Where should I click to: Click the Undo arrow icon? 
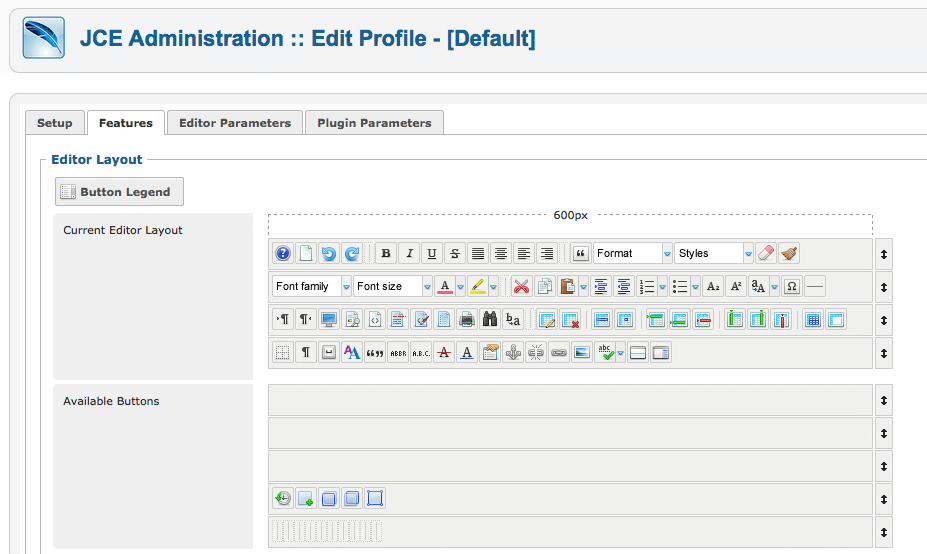pyautogui.click(x=329, y=254)
